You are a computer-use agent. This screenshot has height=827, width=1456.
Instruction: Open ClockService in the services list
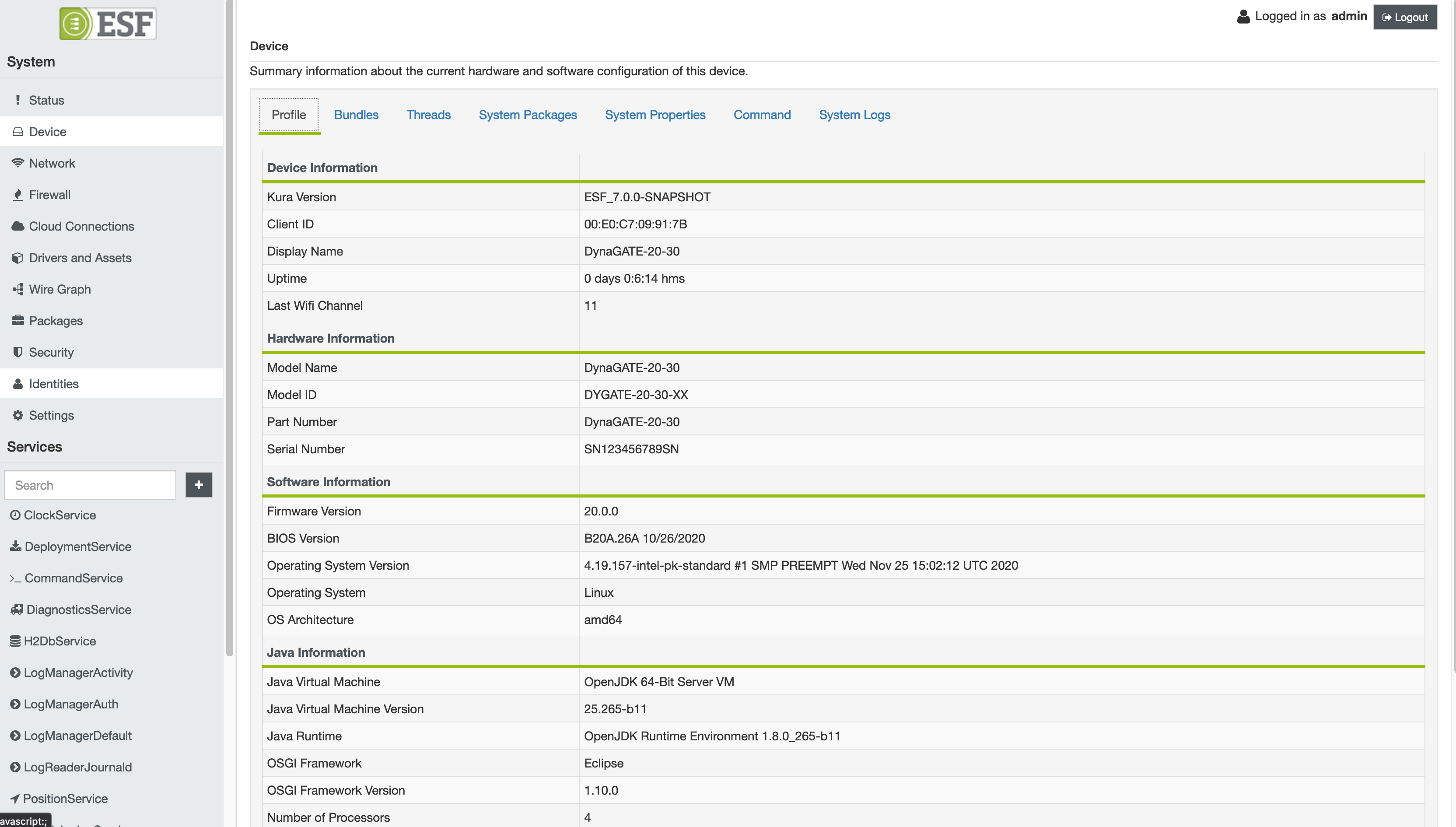point(59,515)
